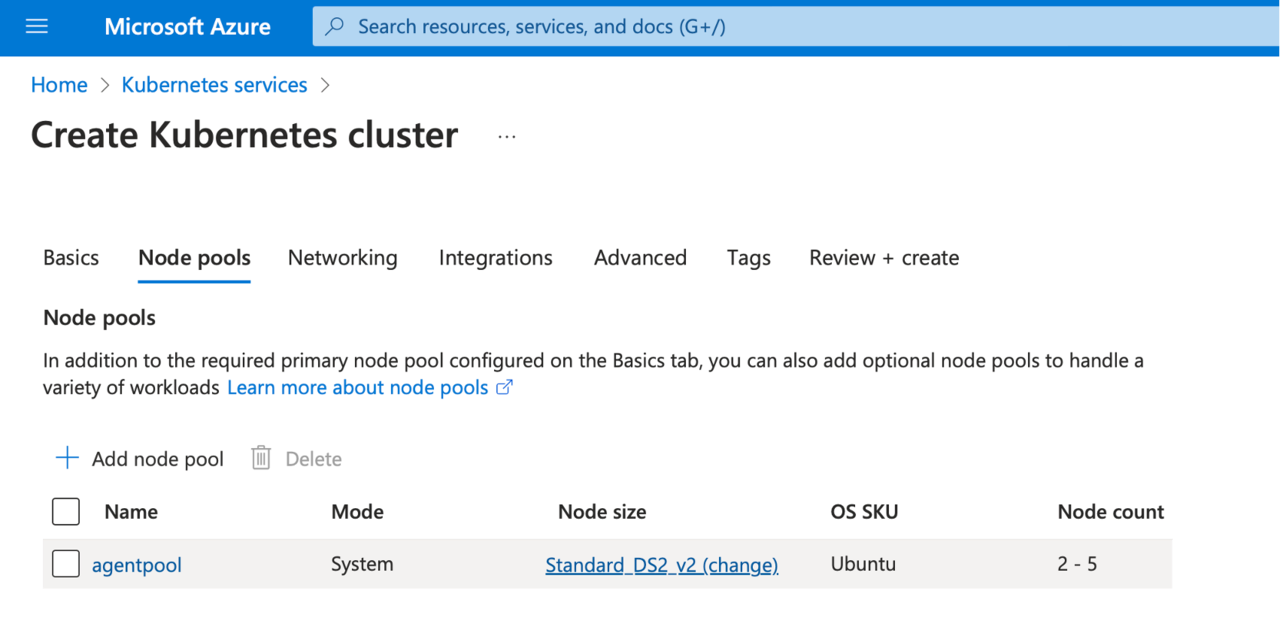1280x618 pixels.
Task: Open the agentpool node pool link
Action: pyautogui.click(x=137, y=565)
